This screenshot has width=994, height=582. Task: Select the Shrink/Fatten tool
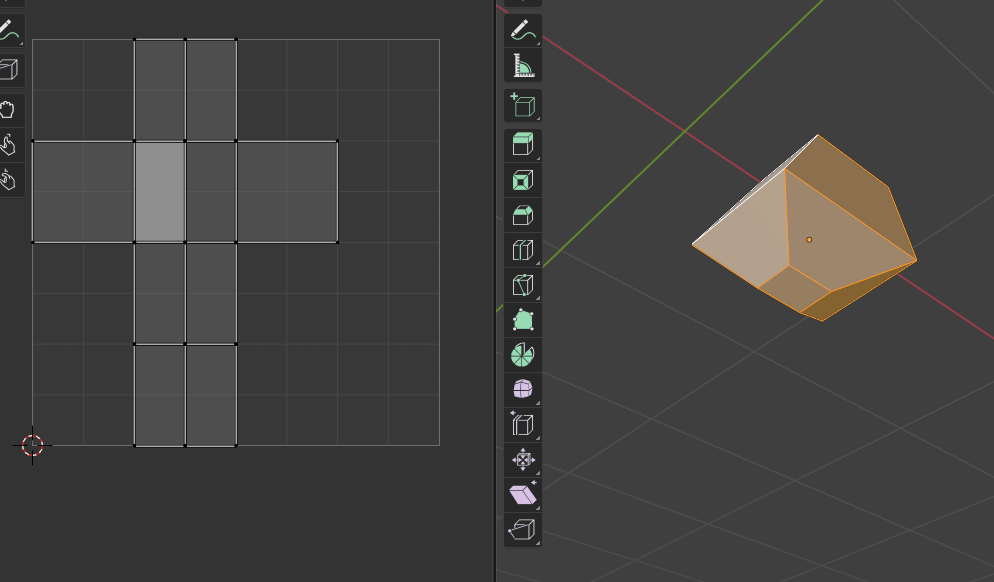click(x=522, y=459)
